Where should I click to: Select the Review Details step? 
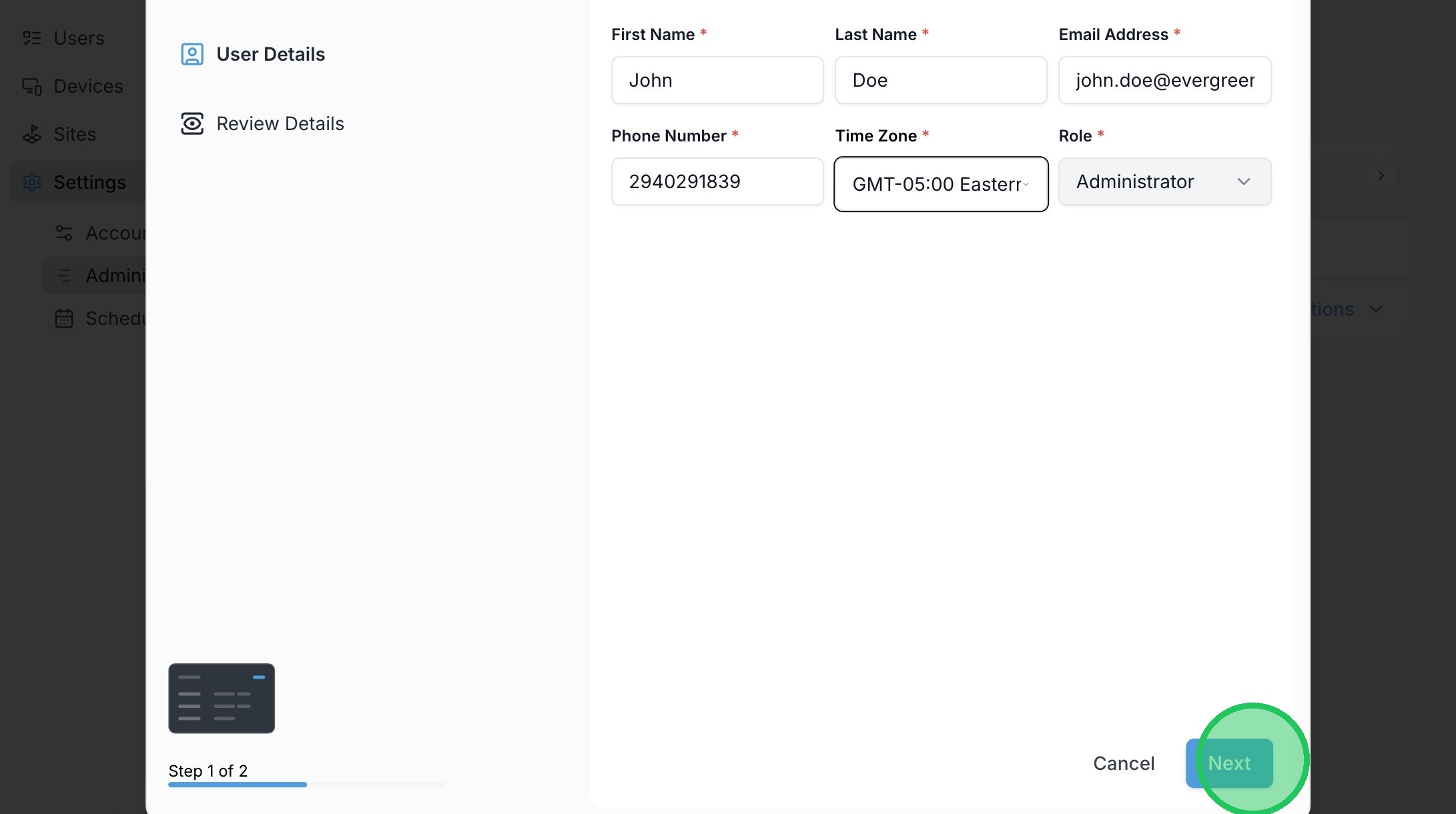[x=280, y=123]
